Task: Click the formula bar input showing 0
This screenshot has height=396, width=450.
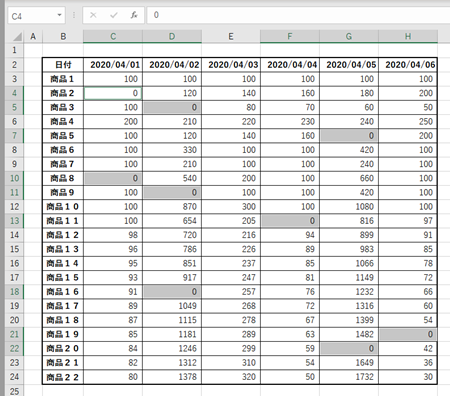Action: point(298,15)
